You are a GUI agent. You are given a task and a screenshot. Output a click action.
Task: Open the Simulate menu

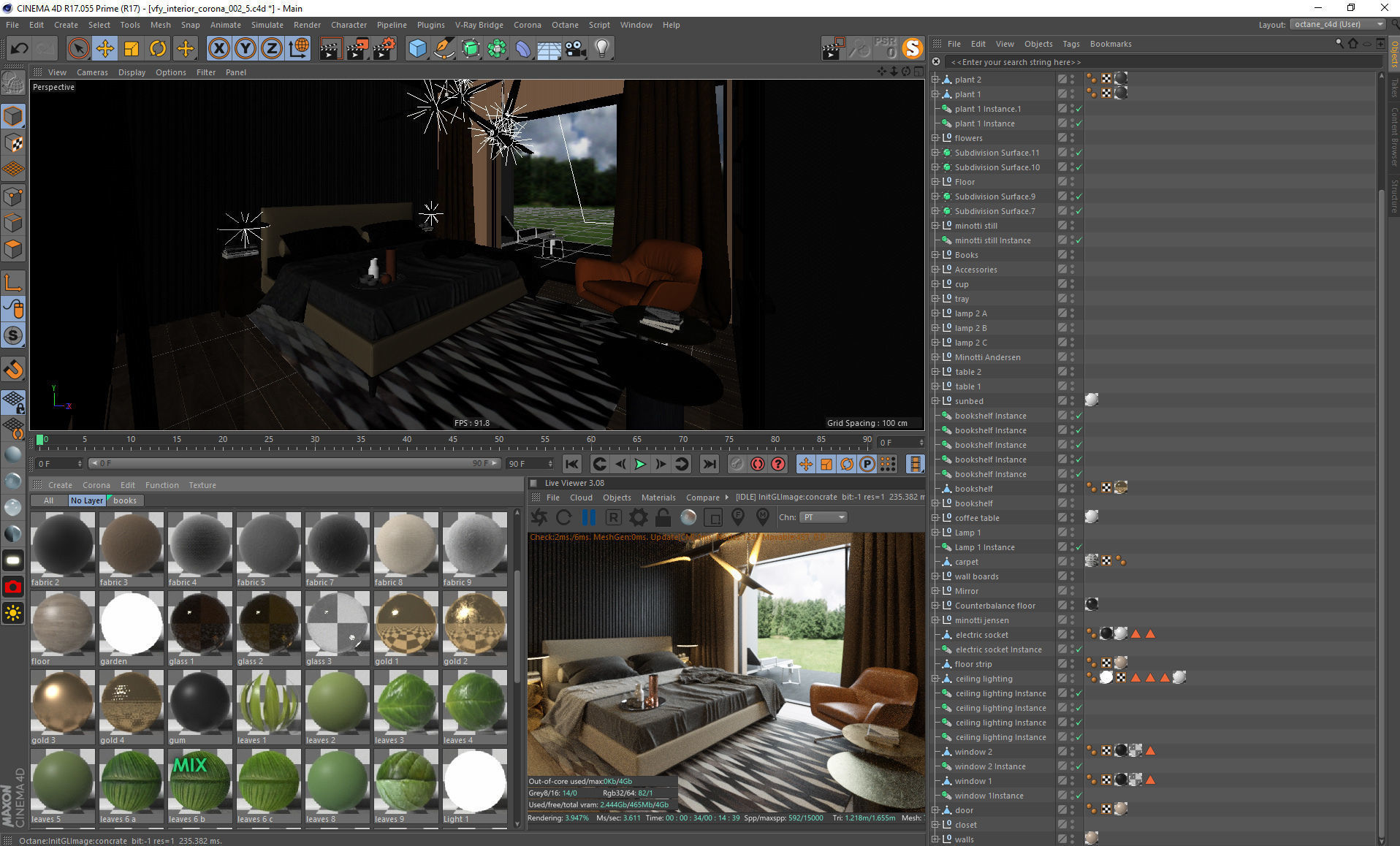[267, 25]
